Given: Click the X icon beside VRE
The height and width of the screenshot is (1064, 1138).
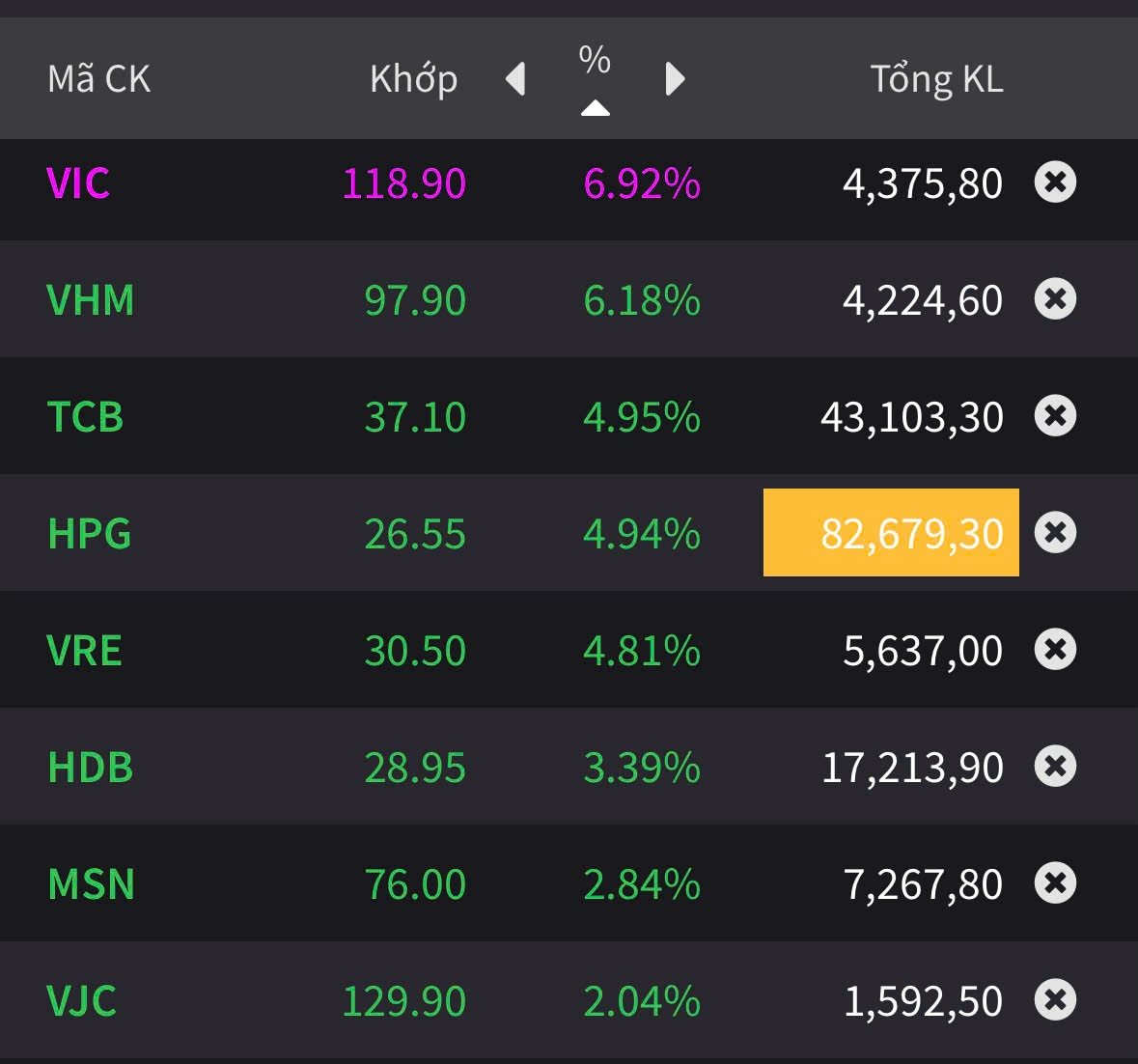Looking at the screenshot, I should (1055, 650).
